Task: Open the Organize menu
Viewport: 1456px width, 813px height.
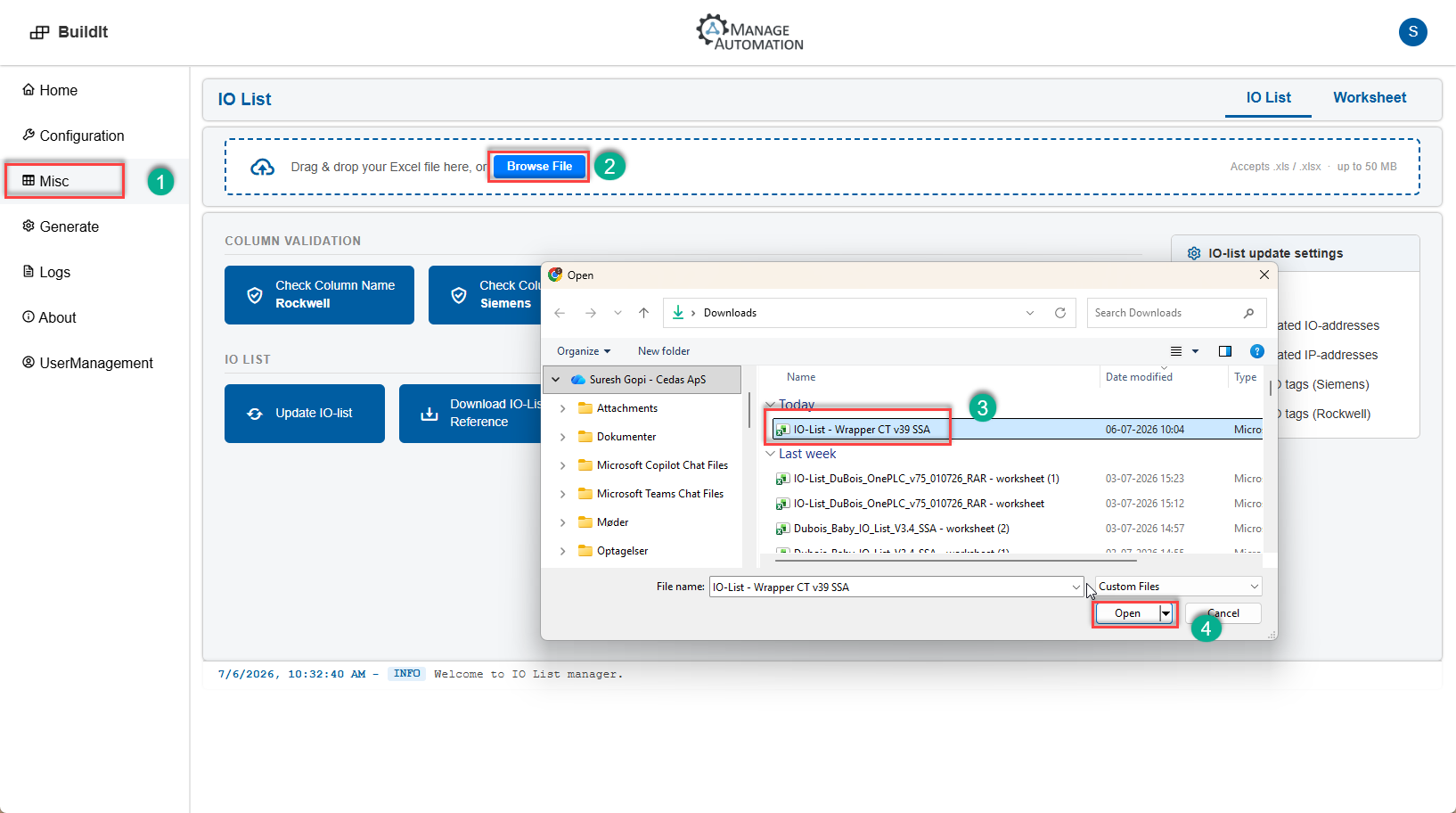Action: pyautogui.click(x=584, y=351)
